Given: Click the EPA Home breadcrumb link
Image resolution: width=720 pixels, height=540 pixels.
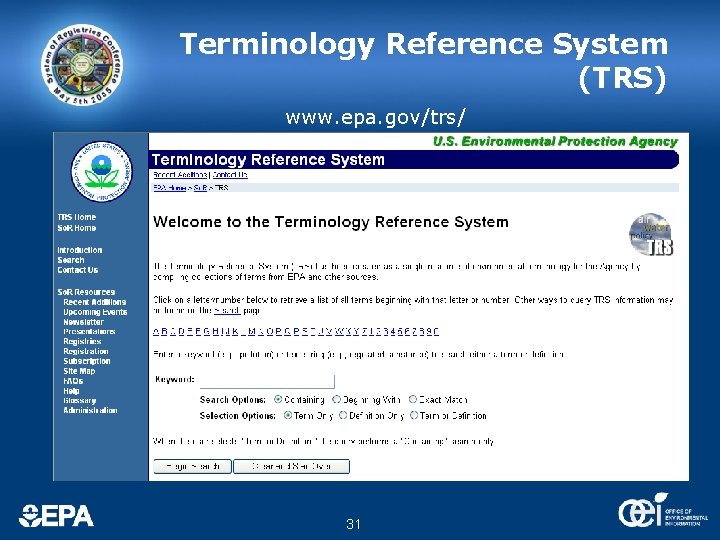Looking at the screenshot, I should [169, 188].
